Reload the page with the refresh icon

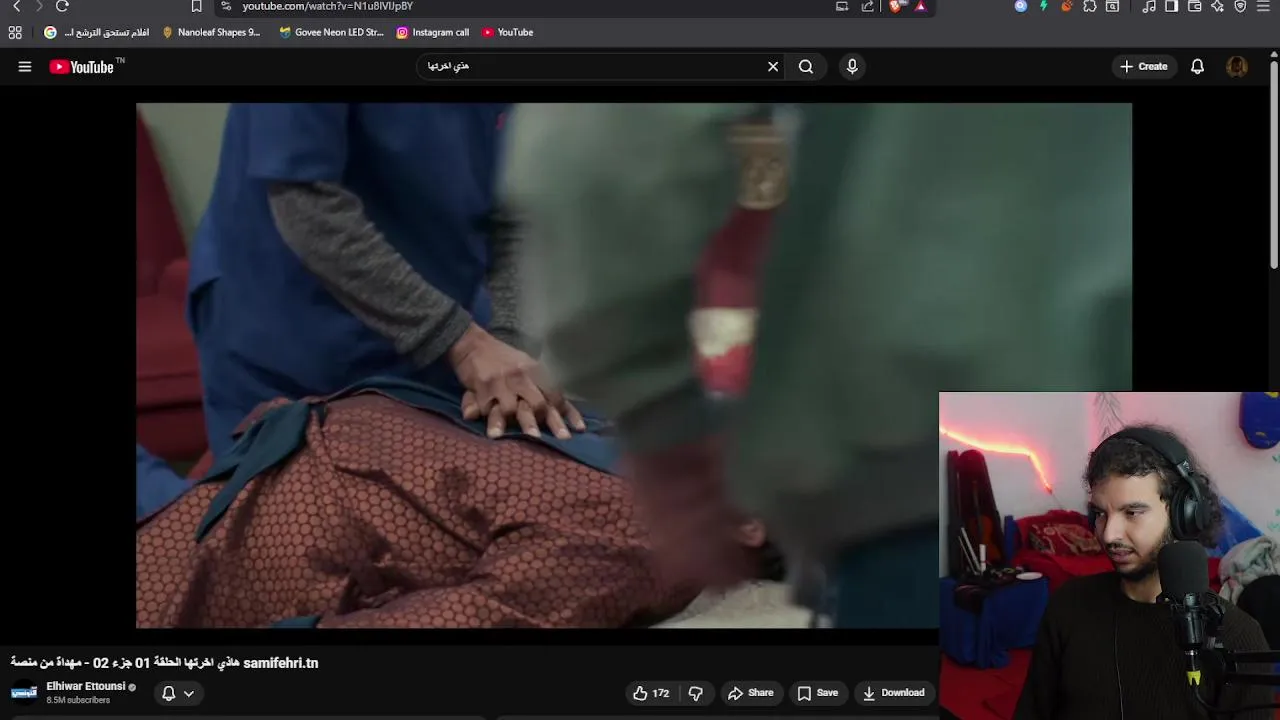click(62, 6)
